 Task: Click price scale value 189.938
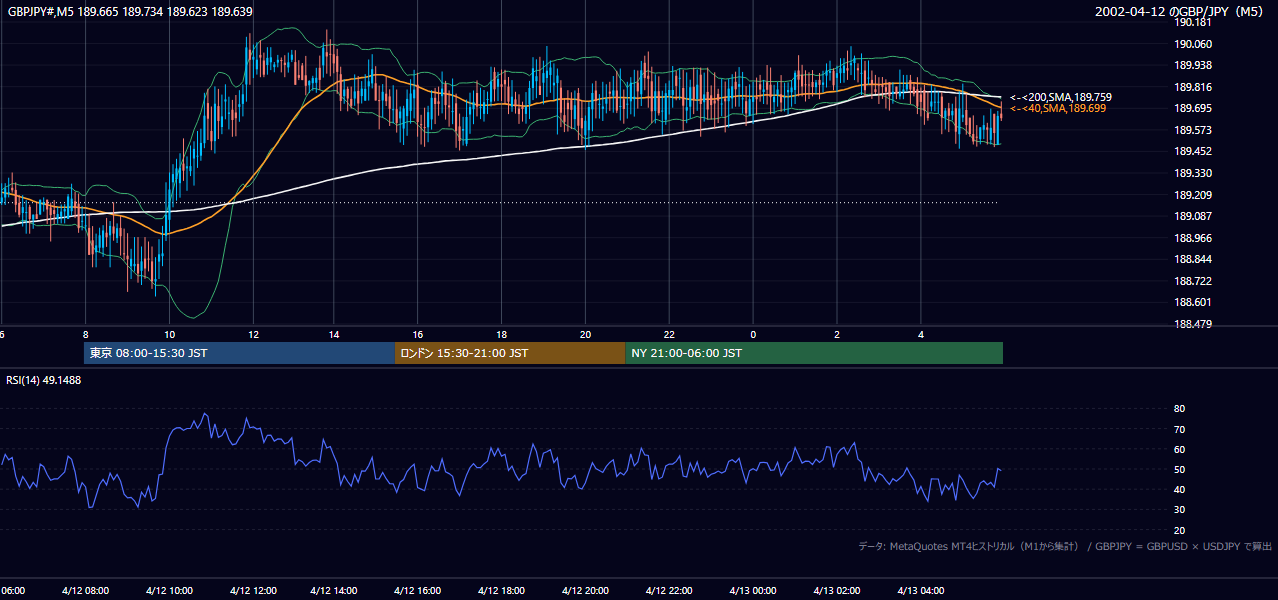click(1193, 65)
